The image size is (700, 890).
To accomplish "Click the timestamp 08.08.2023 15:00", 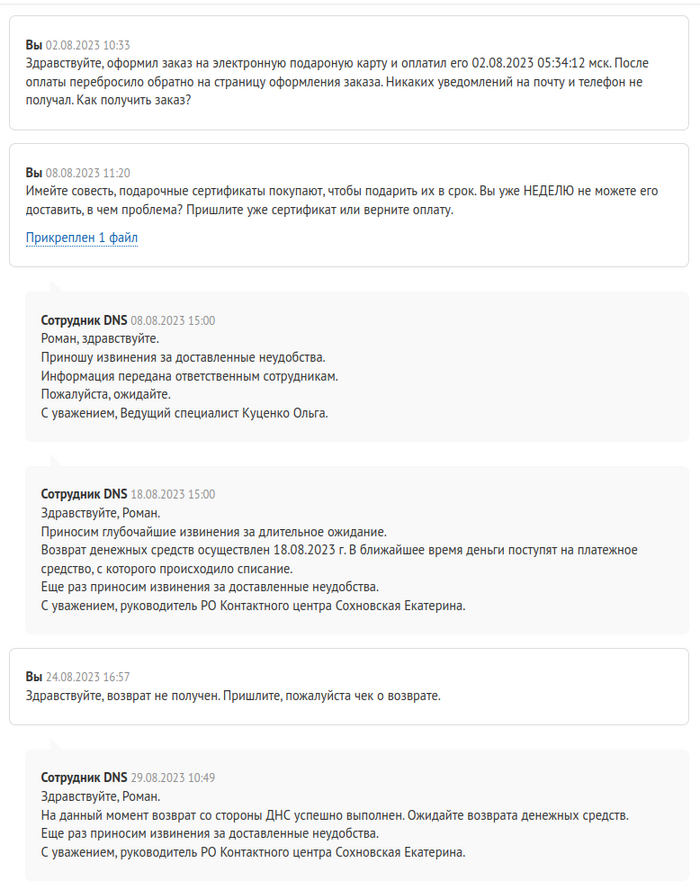I will (173, 321).
